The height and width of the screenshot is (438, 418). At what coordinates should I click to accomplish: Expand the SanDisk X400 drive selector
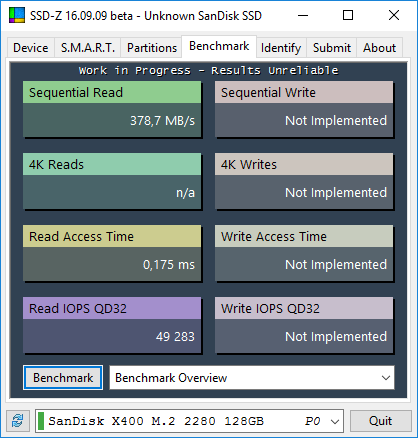pos(335,421)
